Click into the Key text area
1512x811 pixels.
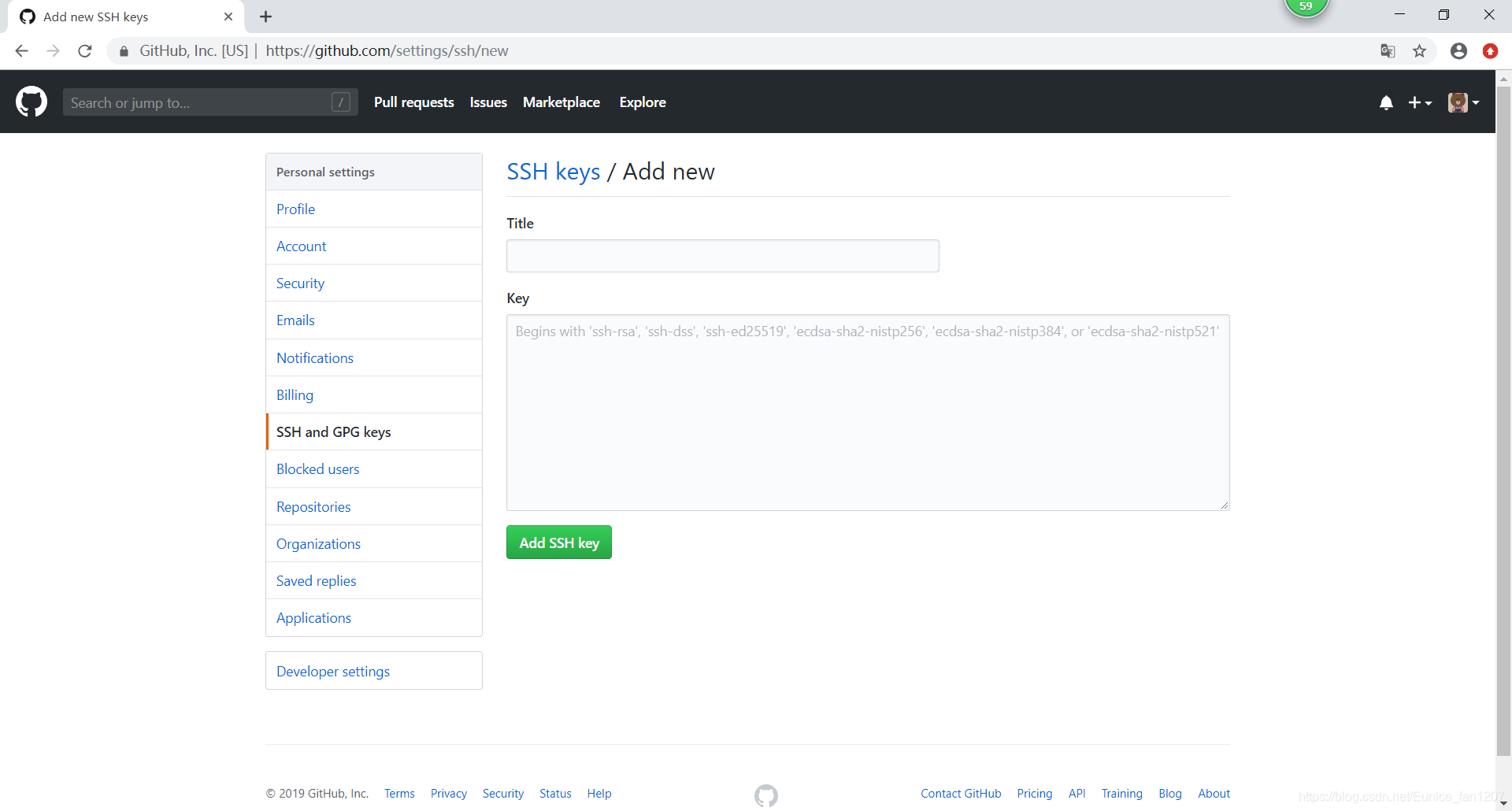868,413
